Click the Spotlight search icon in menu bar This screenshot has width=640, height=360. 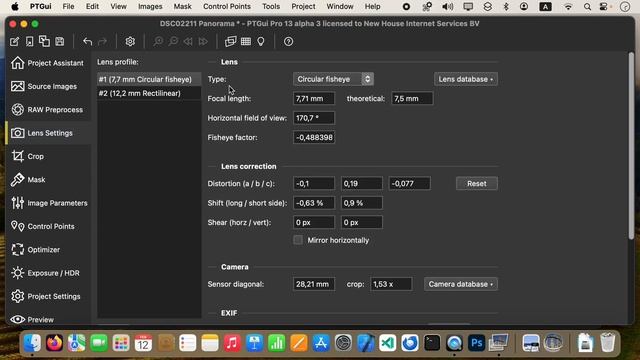pyautogui.click(x=587, y=7)
